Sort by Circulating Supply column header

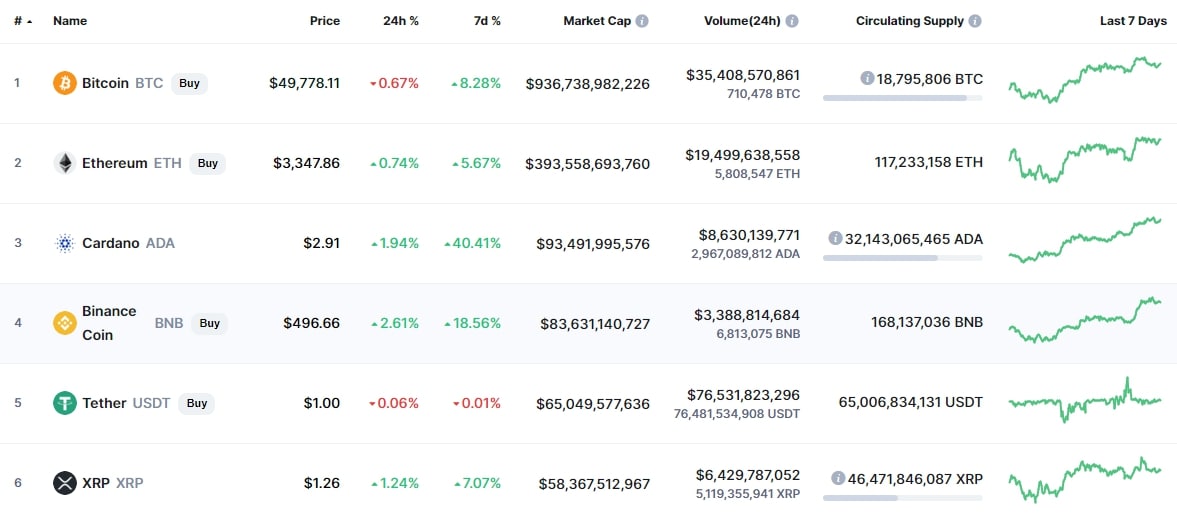click(910, 21)
